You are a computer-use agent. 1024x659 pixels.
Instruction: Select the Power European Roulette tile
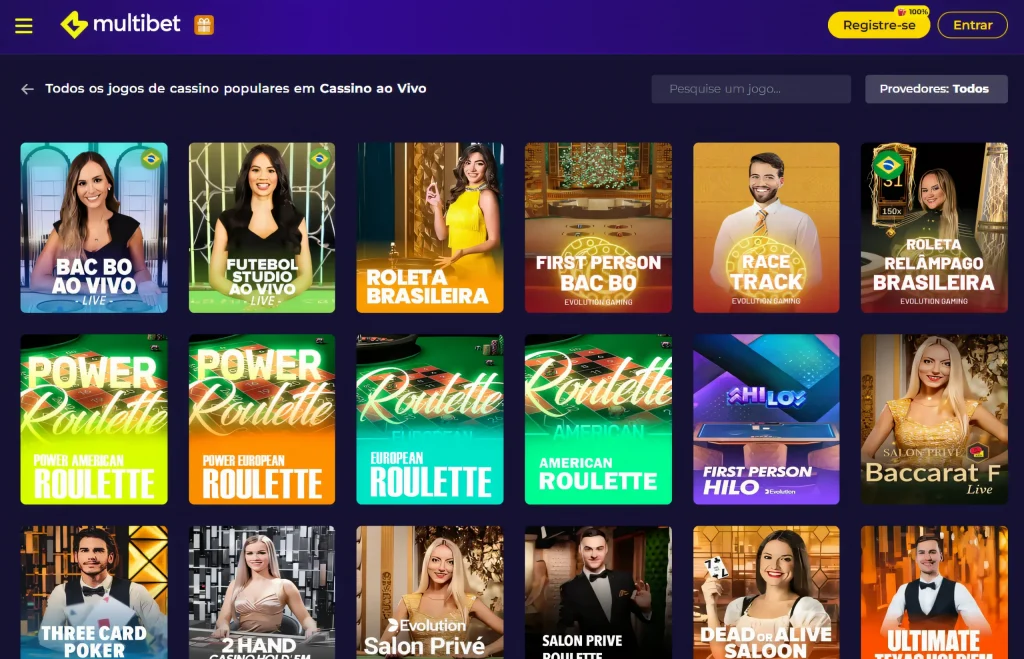(x=262, y=419)
